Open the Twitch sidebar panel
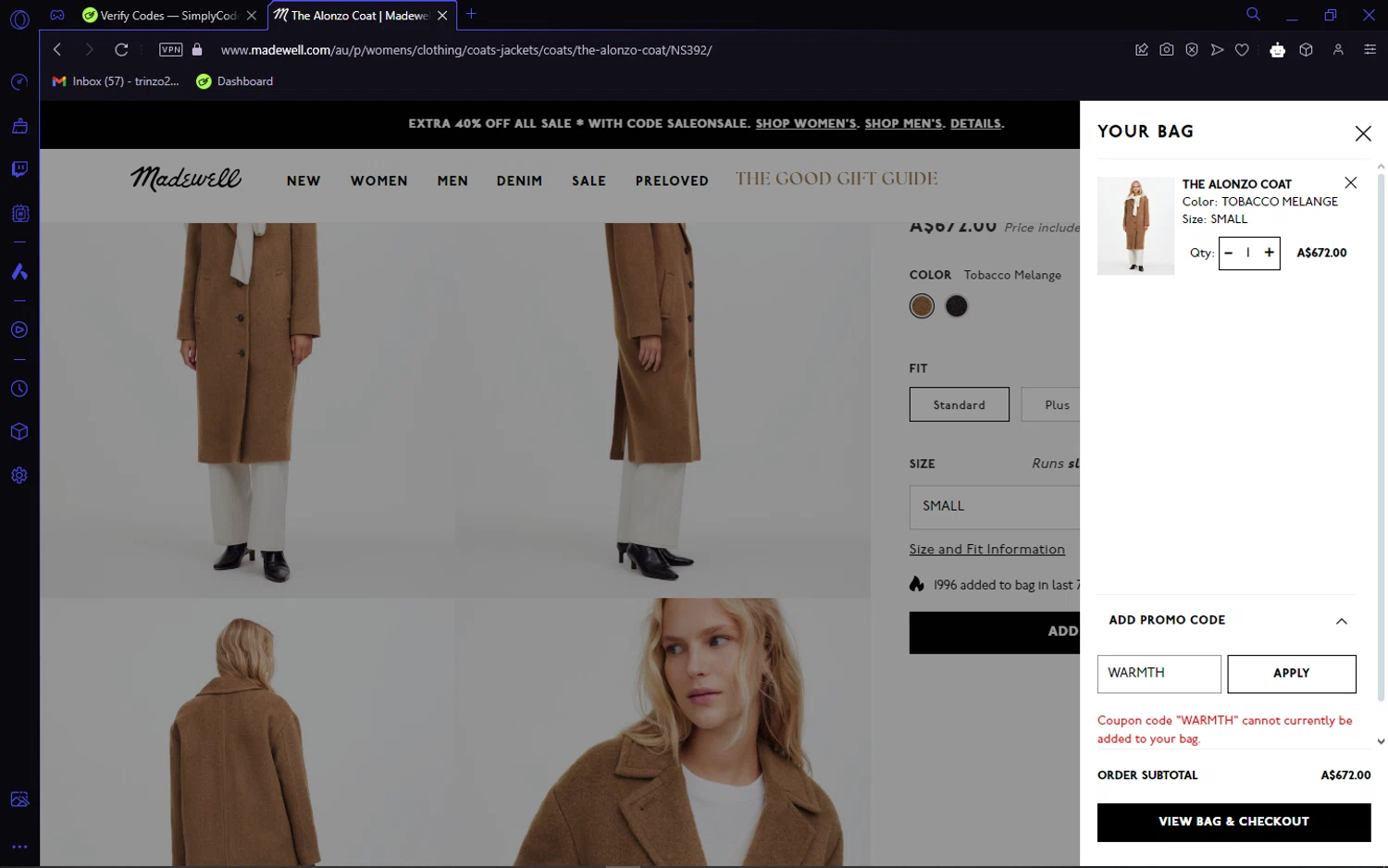Image resolution: width=1388 pixels, height=868 pixels. pyautogui.click(x=19, y=169)
